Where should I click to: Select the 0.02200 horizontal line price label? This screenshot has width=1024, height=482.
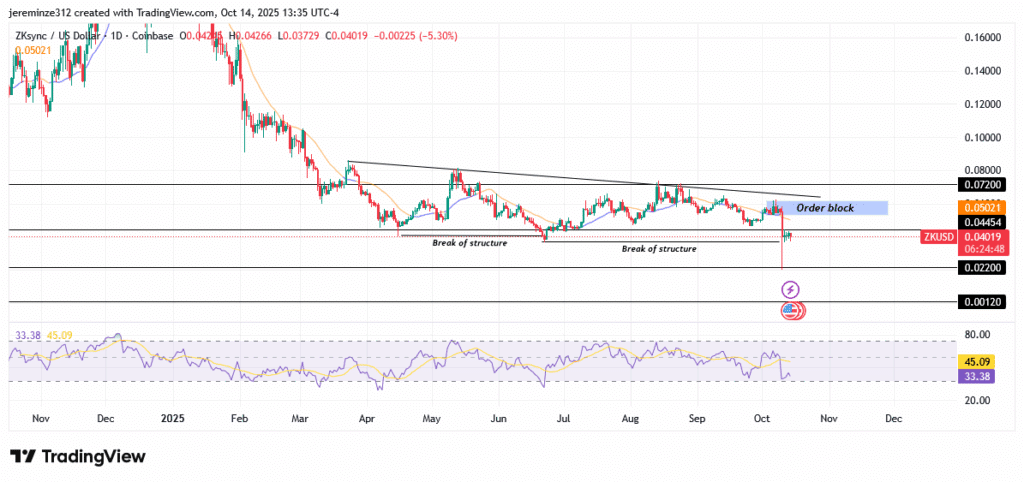983,268
